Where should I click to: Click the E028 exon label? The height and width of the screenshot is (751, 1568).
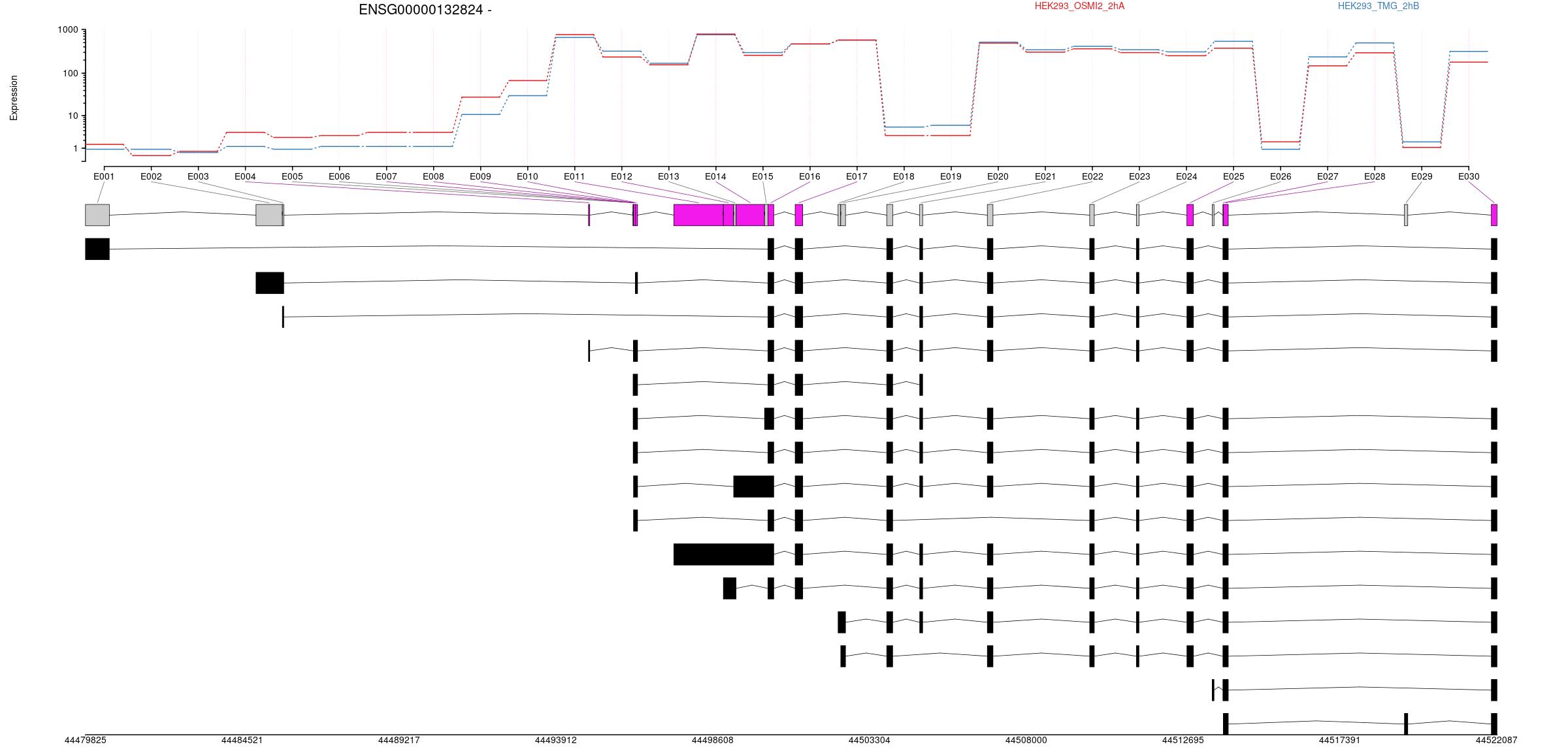(x=1375, y=176)
